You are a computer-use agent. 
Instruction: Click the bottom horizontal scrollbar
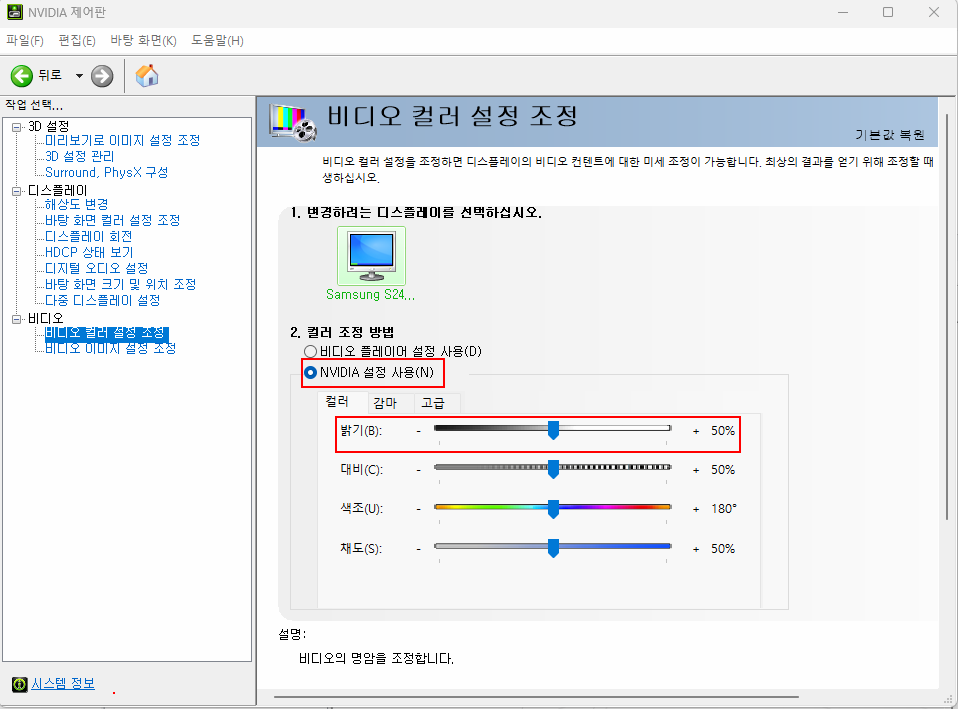pos(536,696)
